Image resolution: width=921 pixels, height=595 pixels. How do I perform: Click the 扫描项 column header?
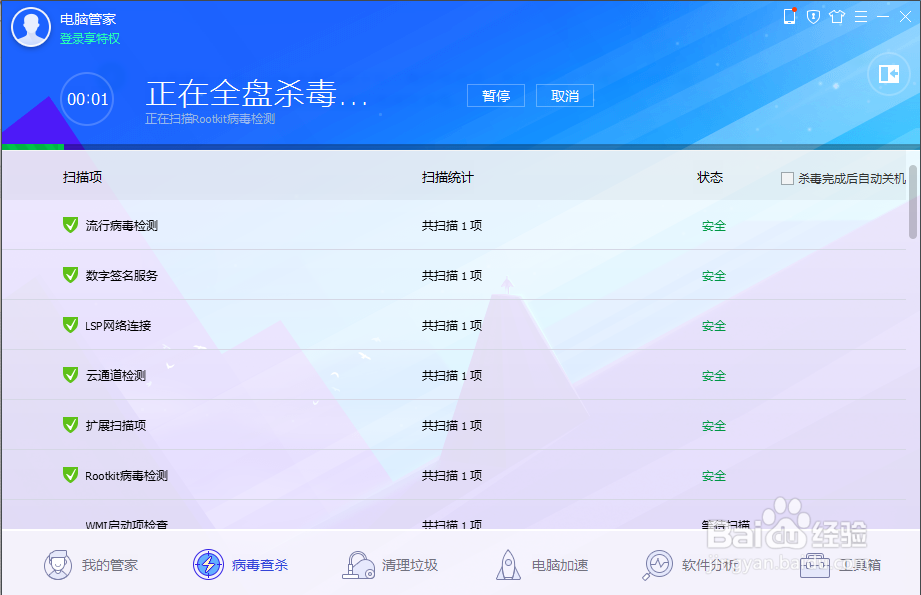[x=82, y=177]
